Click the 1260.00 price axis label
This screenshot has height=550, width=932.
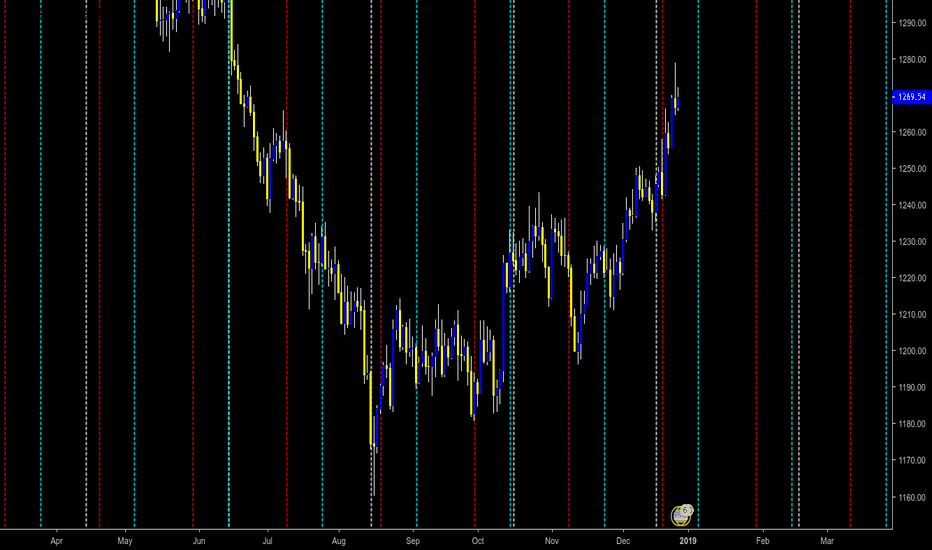[x=912, y=133]
